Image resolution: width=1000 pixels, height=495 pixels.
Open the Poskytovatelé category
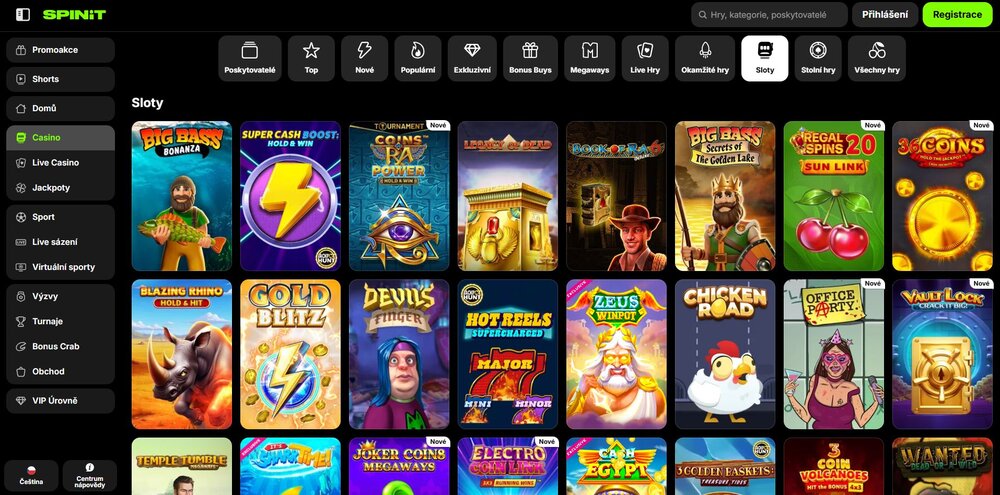coord(249,58)
